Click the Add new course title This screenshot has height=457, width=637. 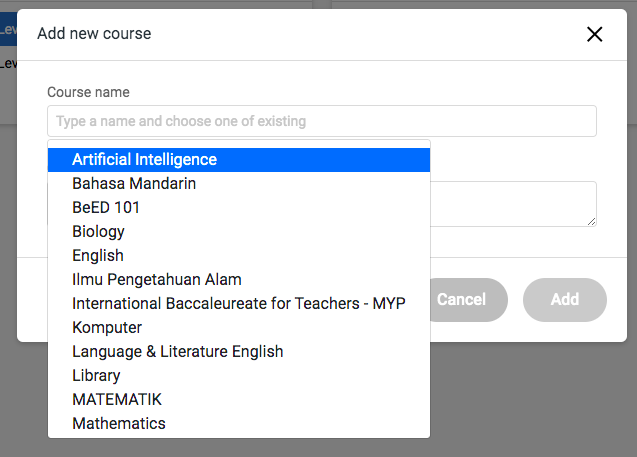pos(94,34)
